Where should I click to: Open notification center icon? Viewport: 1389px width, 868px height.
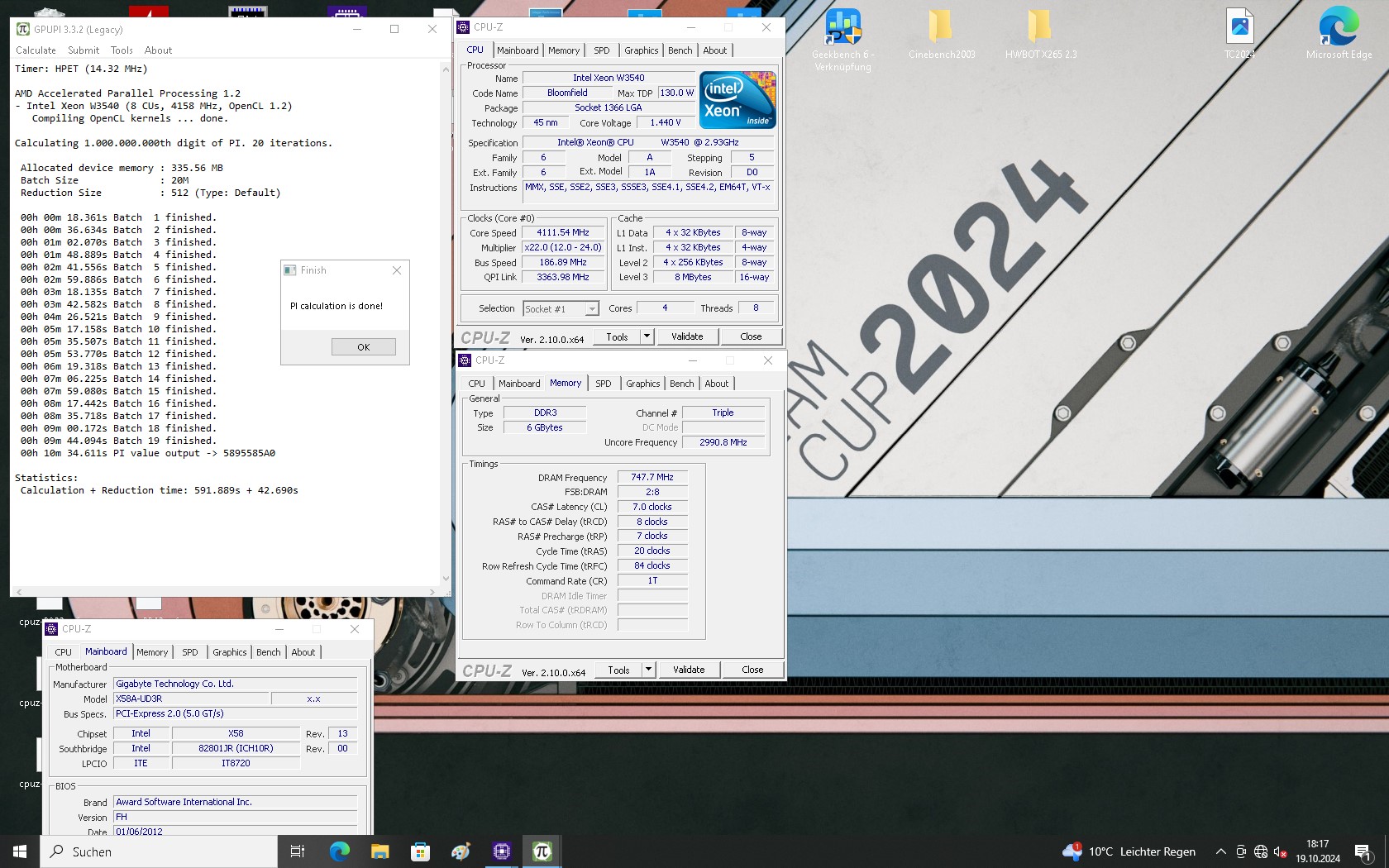pos(1363,851)
